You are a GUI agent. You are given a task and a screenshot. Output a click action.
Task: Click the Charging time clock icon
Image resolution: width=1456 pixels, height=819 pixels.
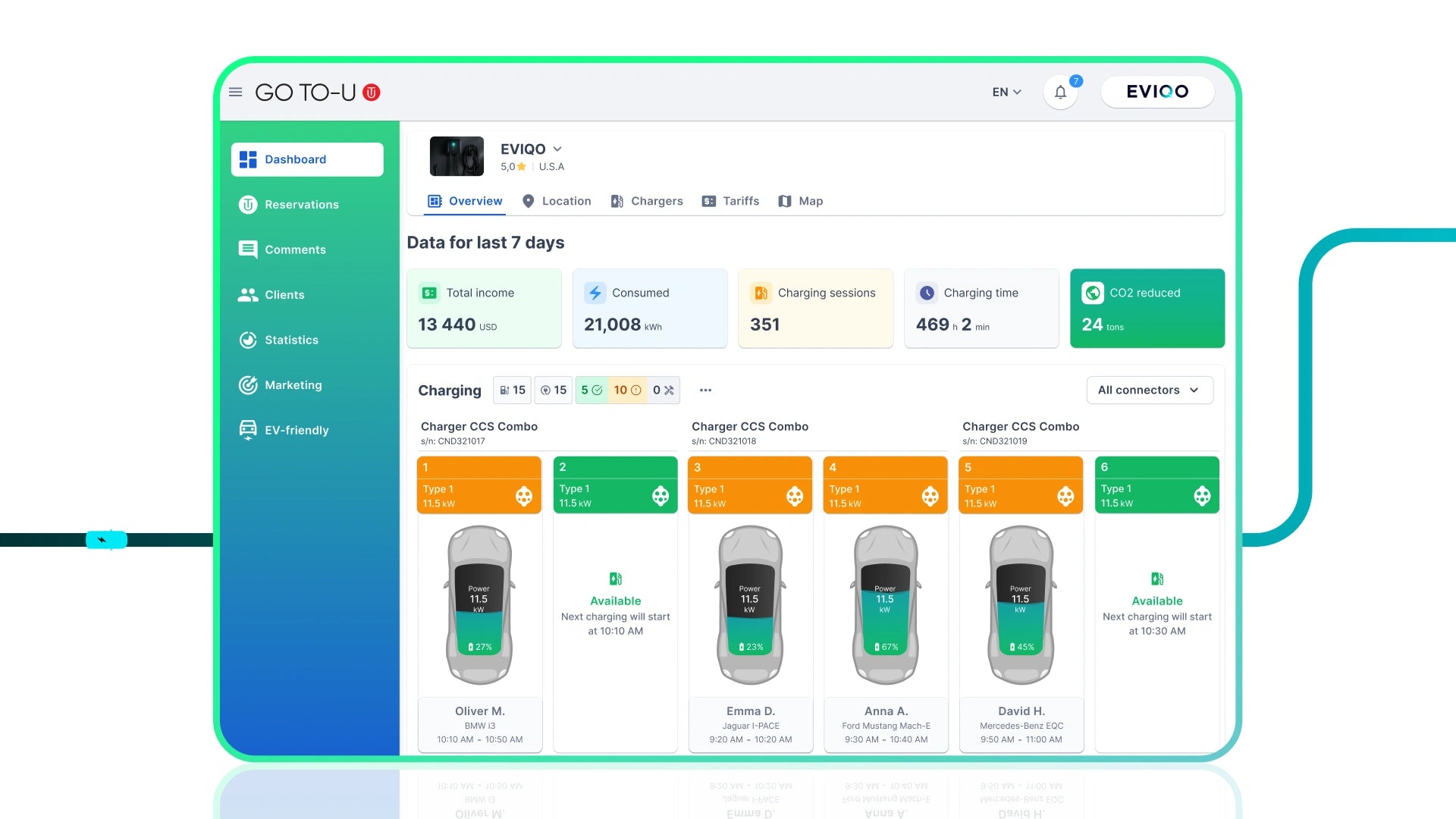coord(927,293)
